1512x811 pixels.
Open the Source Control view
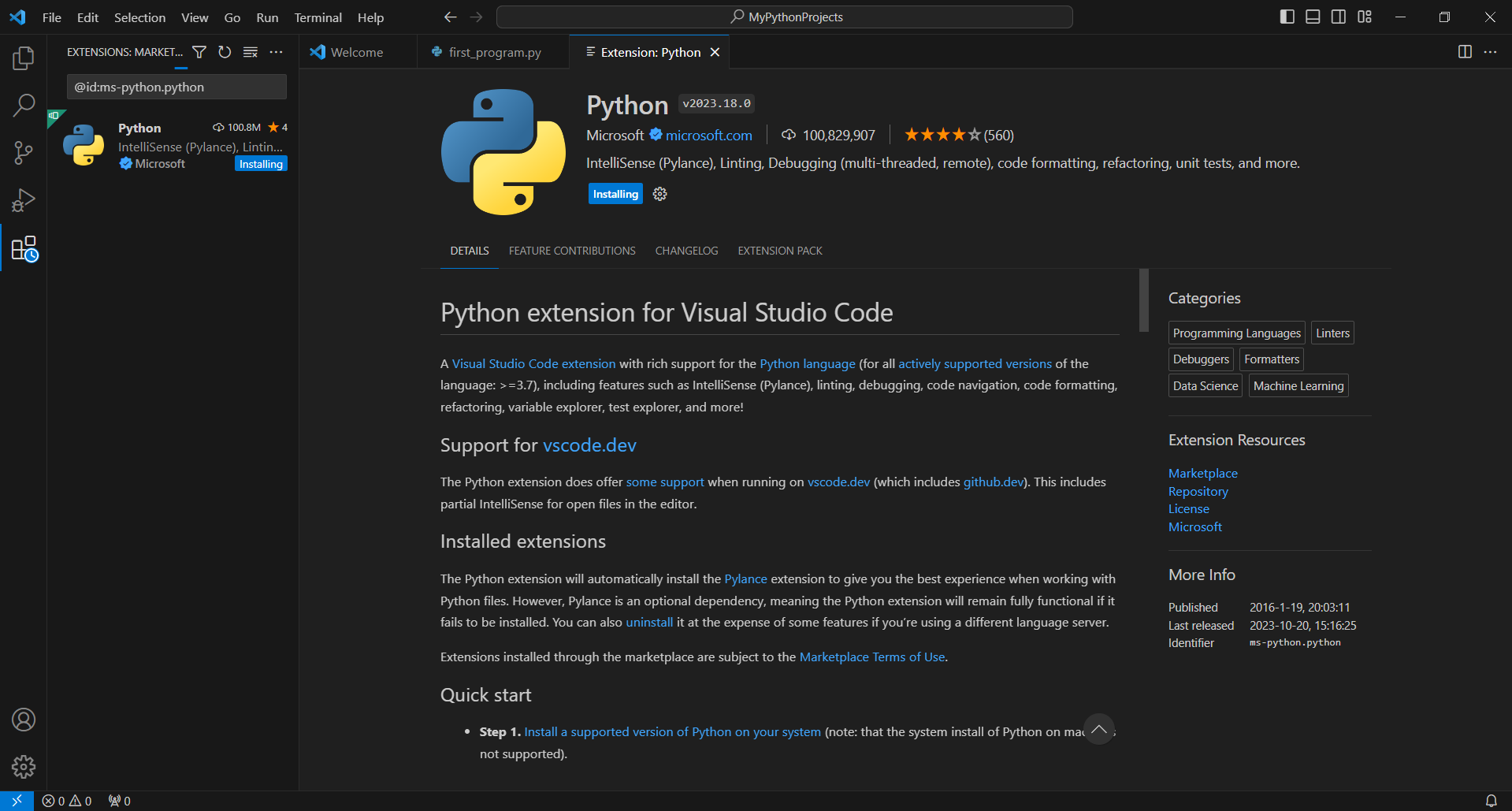click(24, 153)
